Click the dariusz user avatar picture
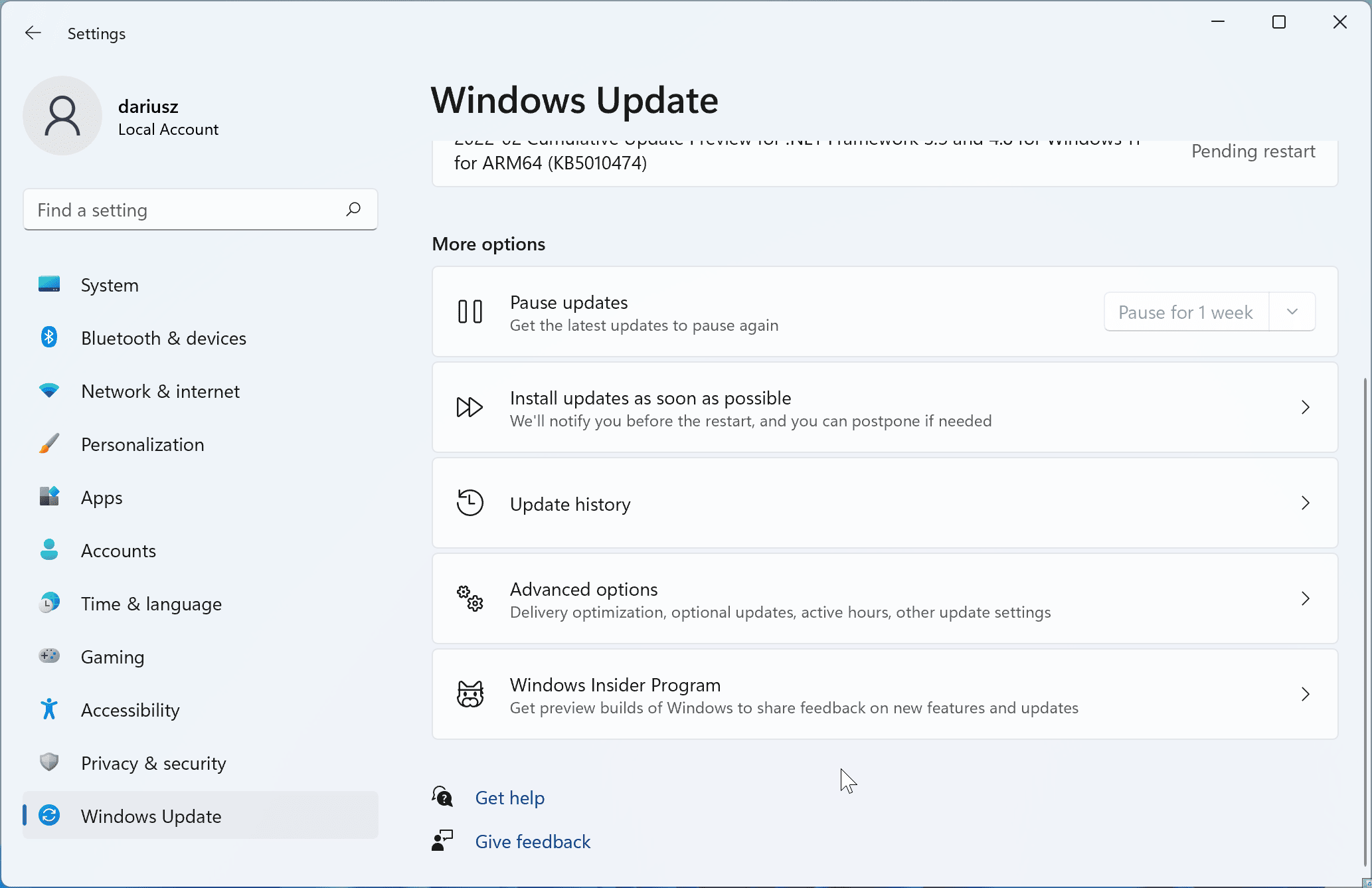1372x888 pixels. tap(62, 116)
